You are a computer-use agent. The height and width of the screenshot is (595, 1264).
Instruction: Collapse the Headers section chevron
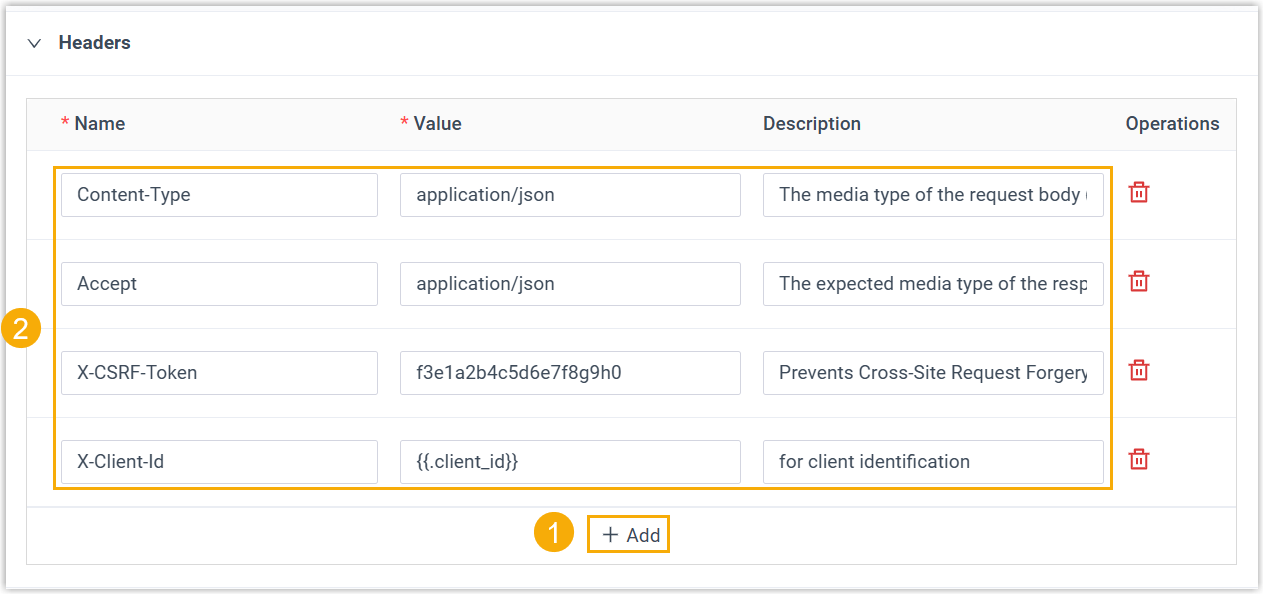point(35,43)
